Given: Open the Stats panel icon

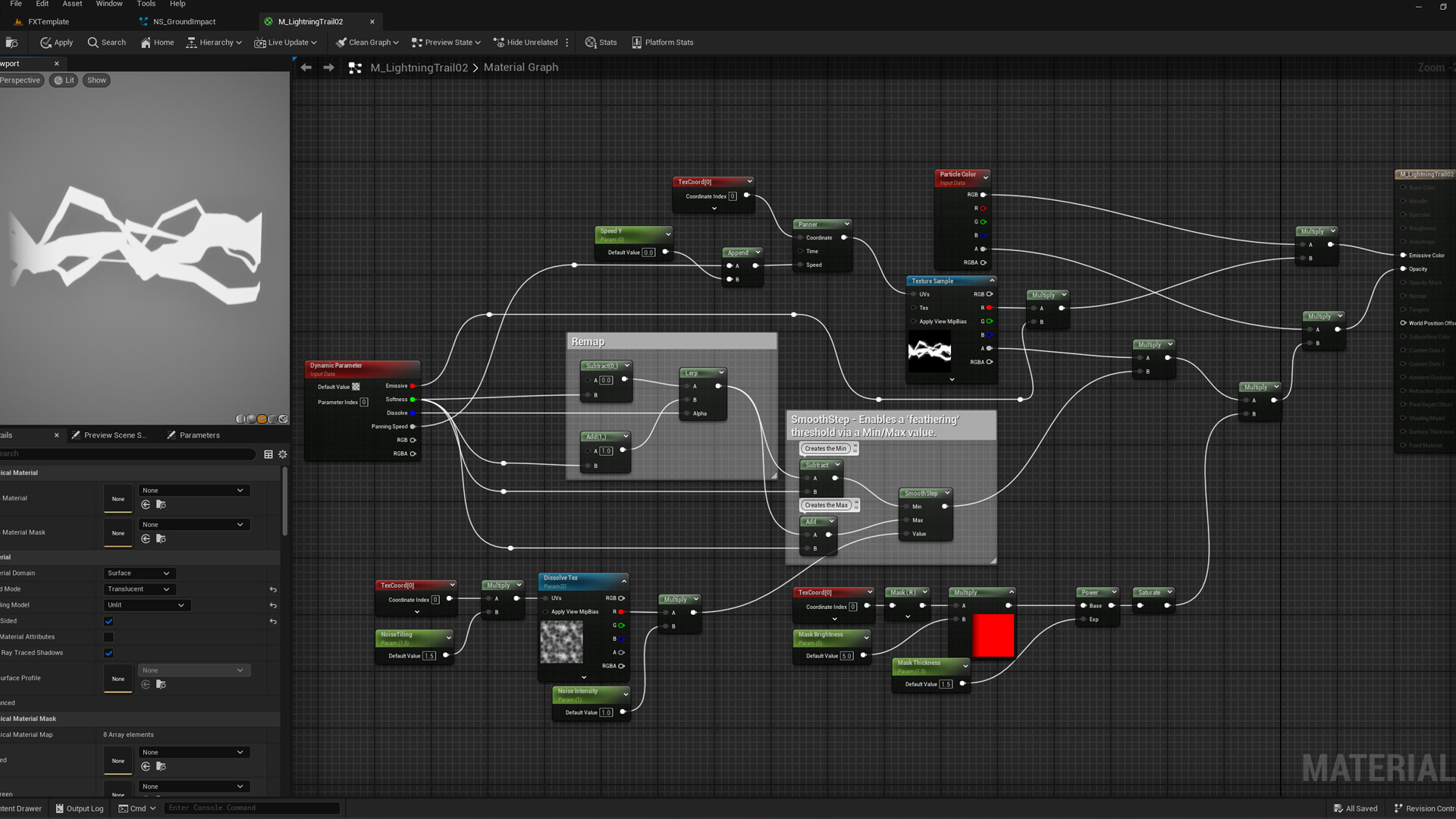Looking at the screenshot, I should [591, 42].
